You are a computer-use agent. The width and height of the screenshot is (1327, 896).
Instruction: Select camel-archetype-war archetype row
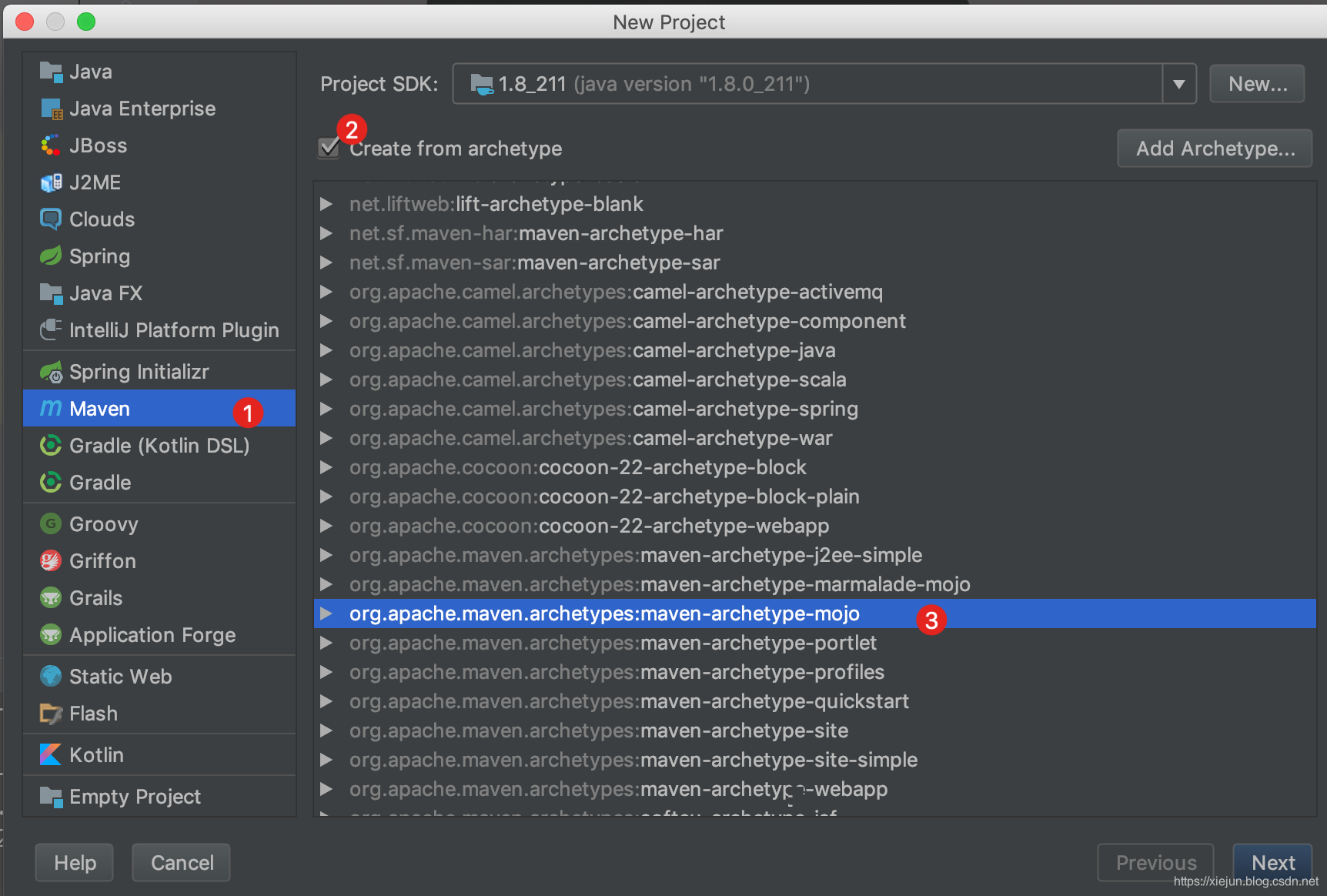point(815,438)
